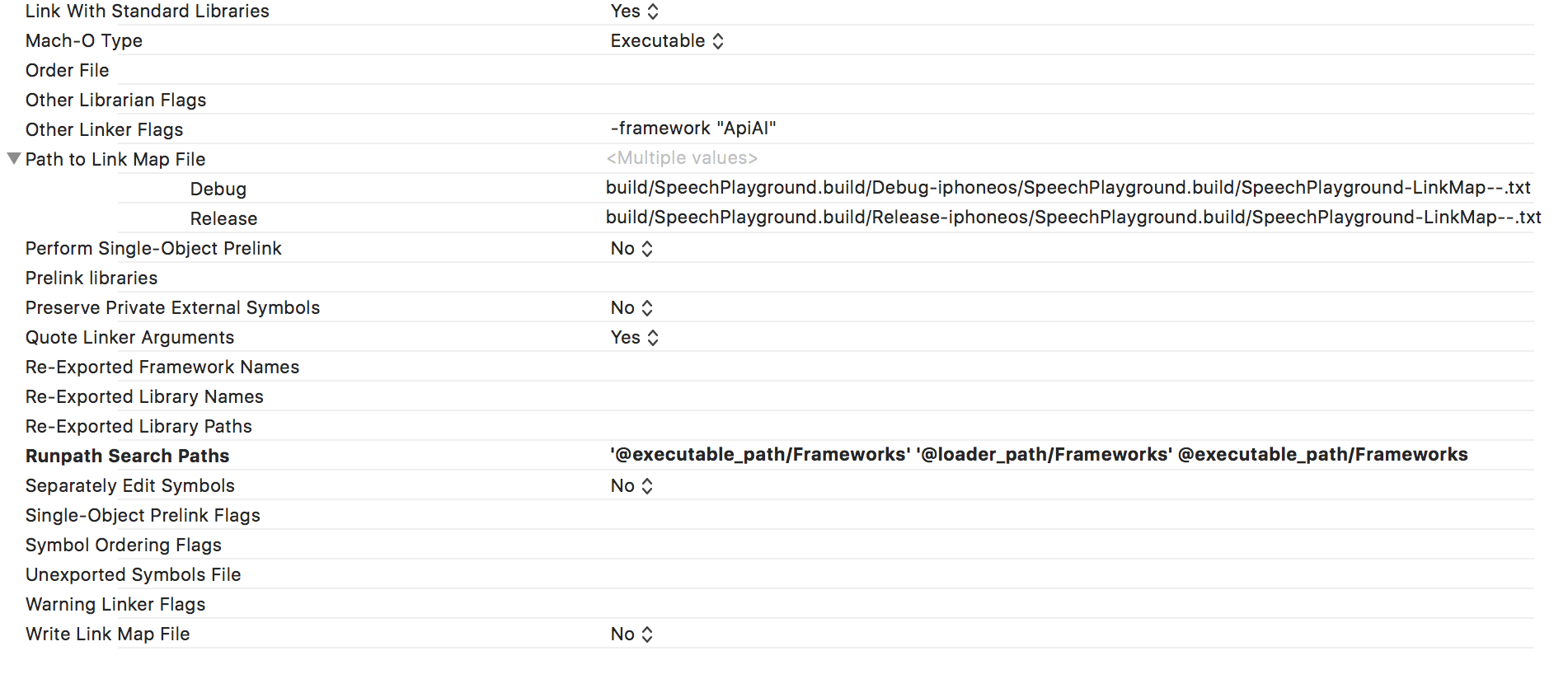Select Warning Linker Flags setting
This screenshot has width=1568, height=679.
point(115,605)
